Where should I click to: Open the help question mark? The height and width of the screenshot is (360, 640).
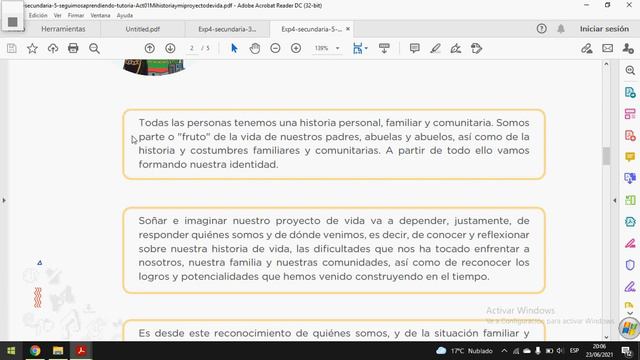pos(542,29)
